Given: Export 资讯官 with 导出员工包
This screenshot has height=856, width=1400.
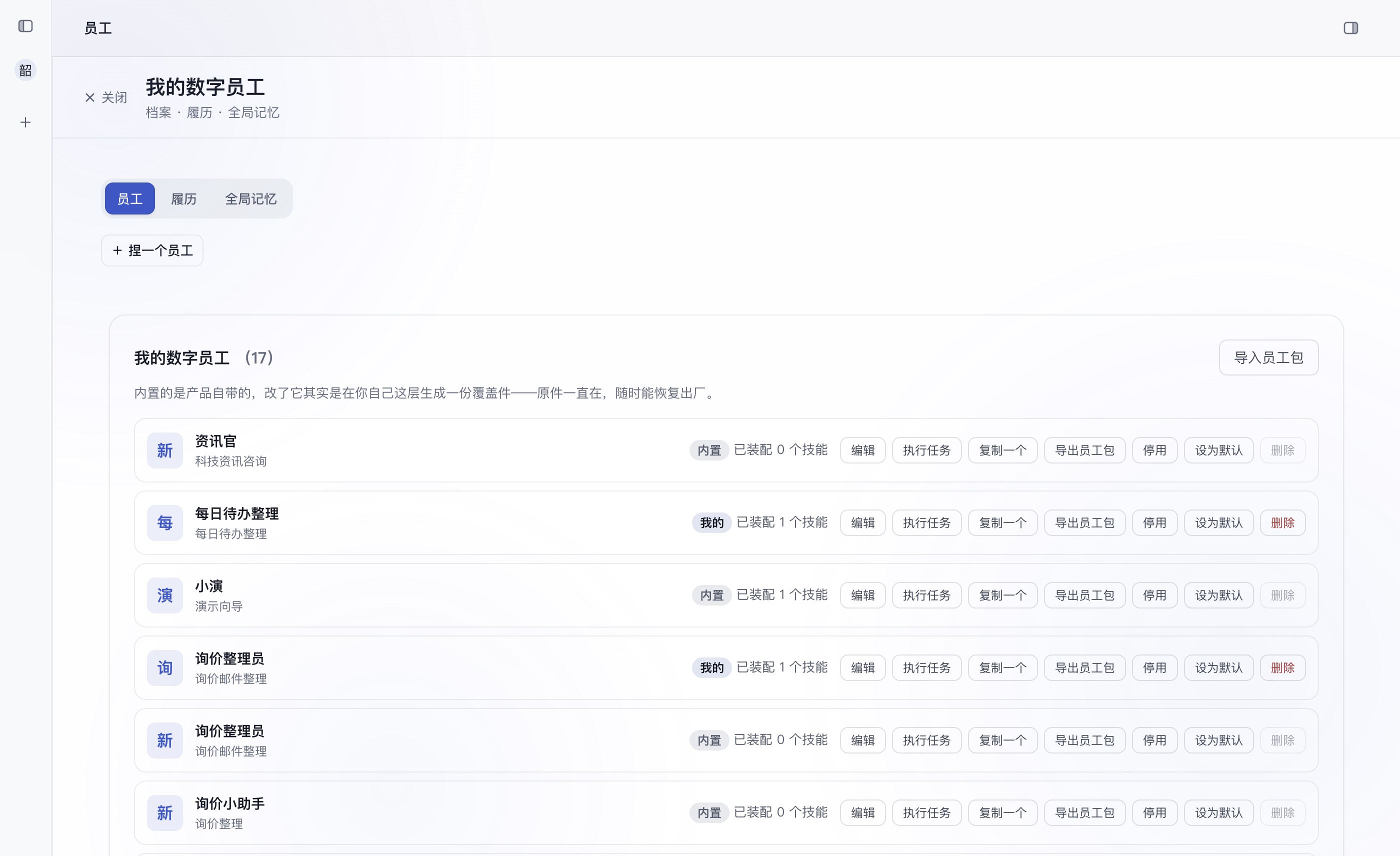Looking at the screenshot, I should [x=1084, y=450].
